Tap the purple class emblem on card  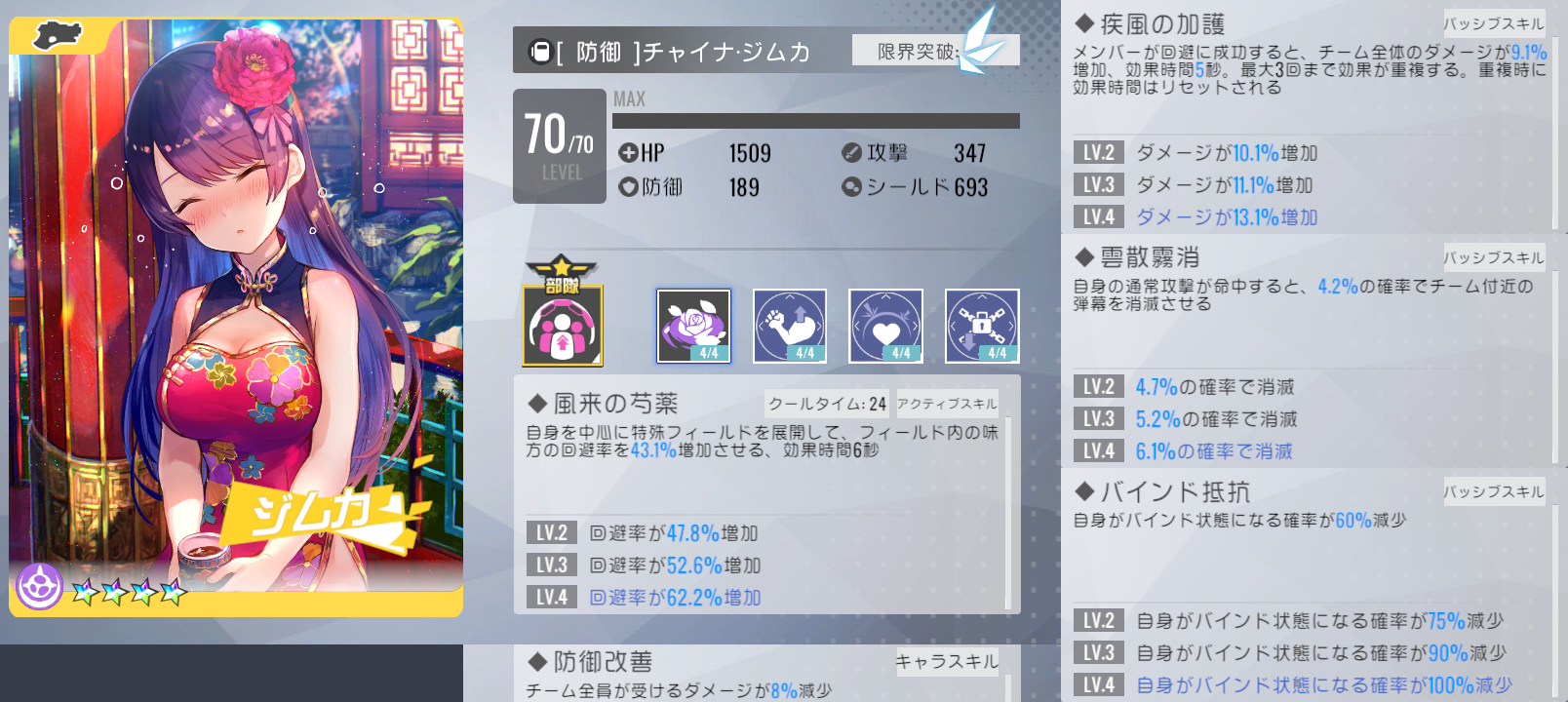pos(40,587)
